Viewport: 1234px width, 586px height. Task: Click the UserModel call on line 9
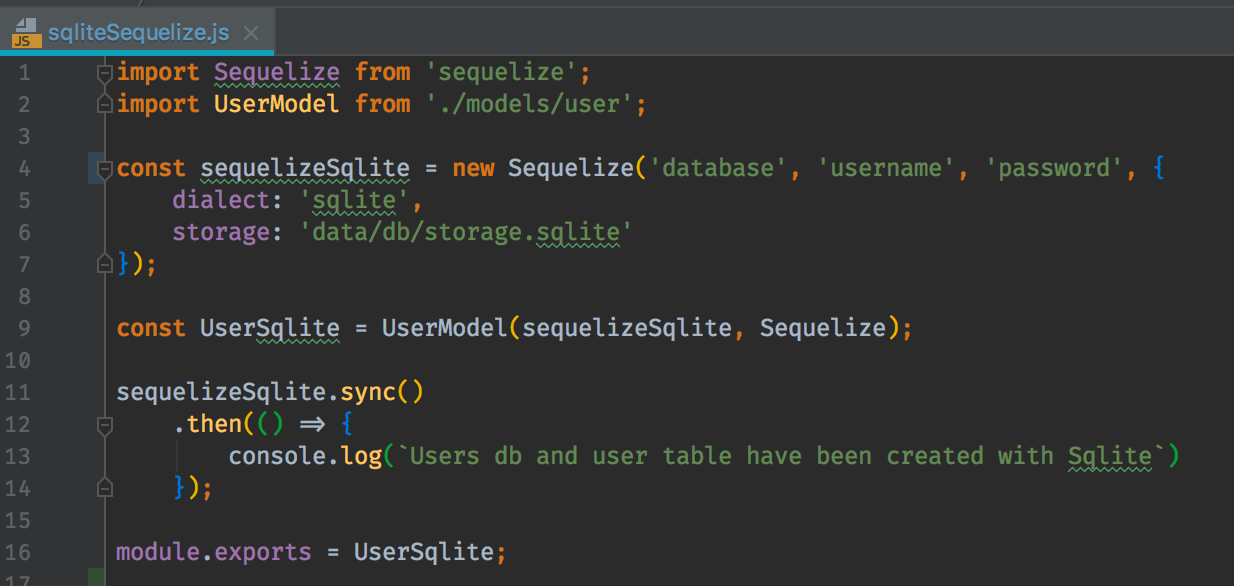tap(445, 328)
